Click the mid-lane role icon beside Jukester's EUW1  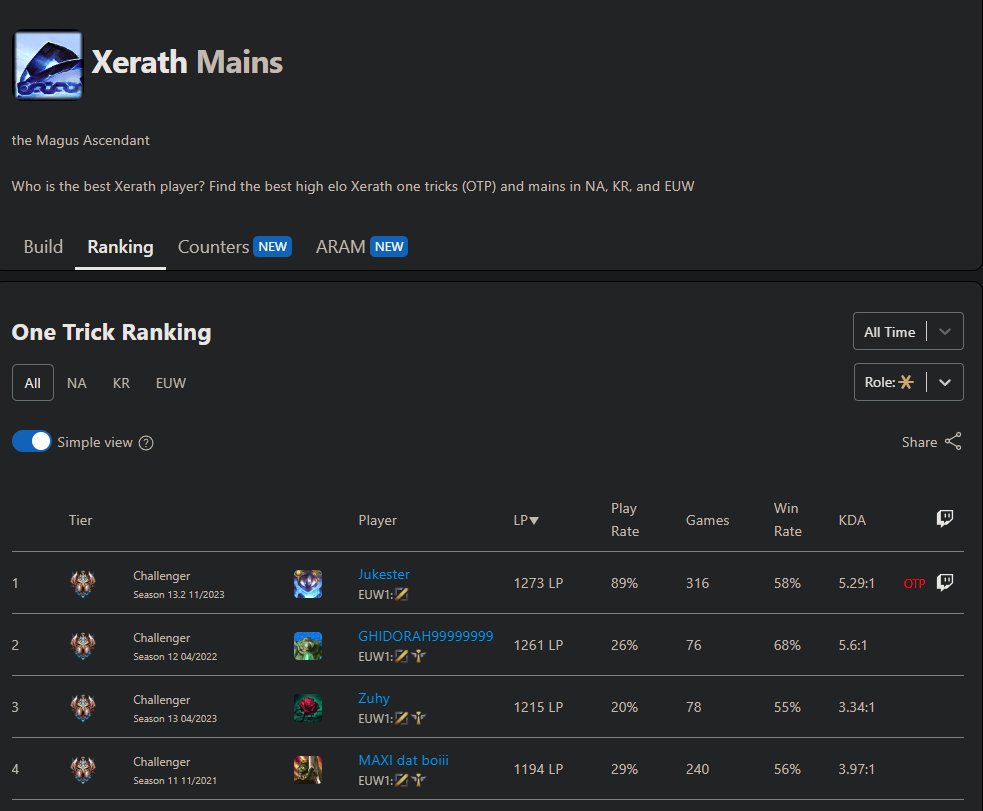401,594
